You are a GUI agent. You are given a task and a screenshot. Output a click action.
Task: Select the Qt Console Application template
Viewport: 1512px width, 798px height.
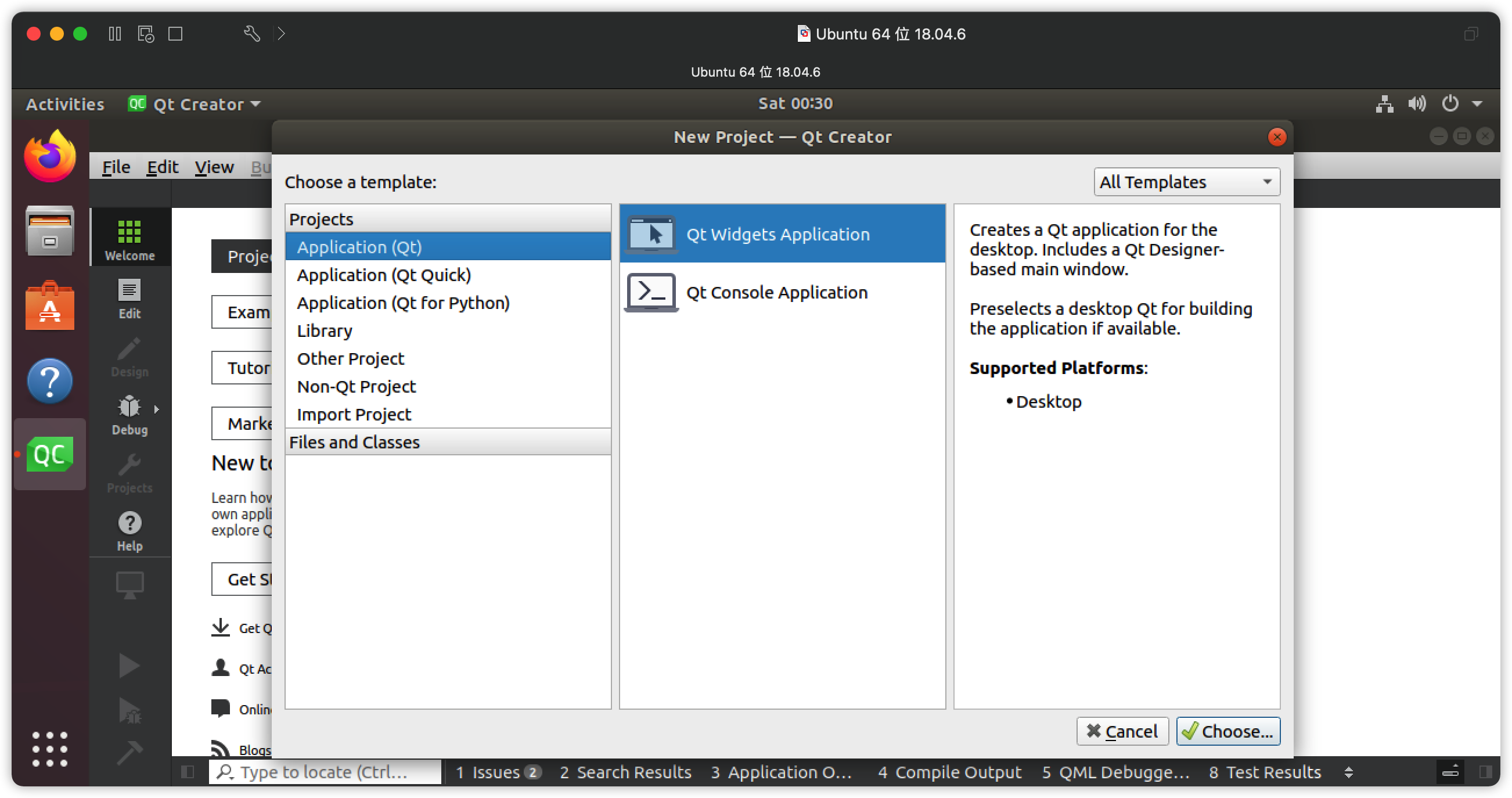(776, 292)
